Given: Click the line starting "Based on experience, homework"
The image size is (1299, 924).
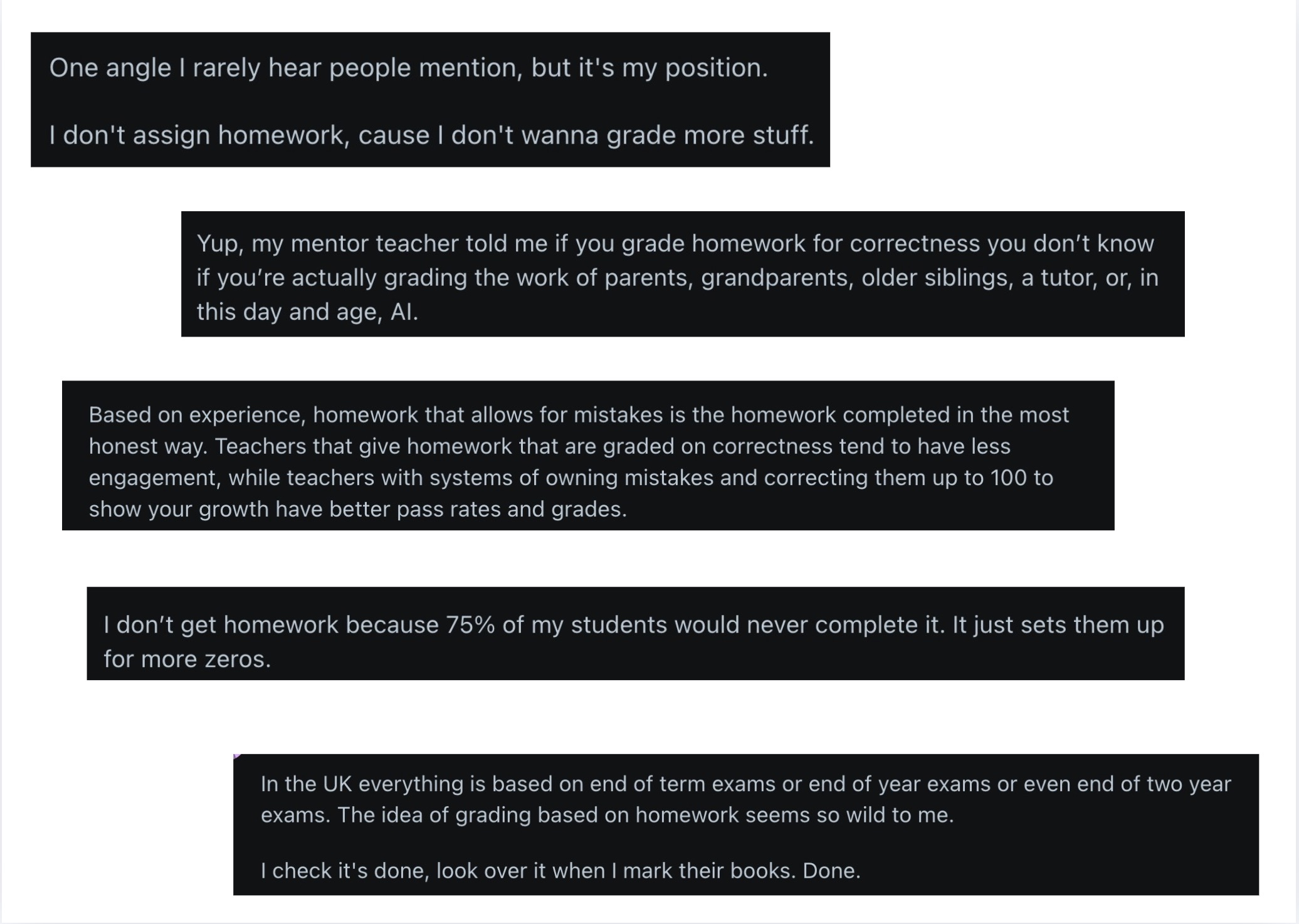Looking at the screenshot, I should [x=579, y=415].
